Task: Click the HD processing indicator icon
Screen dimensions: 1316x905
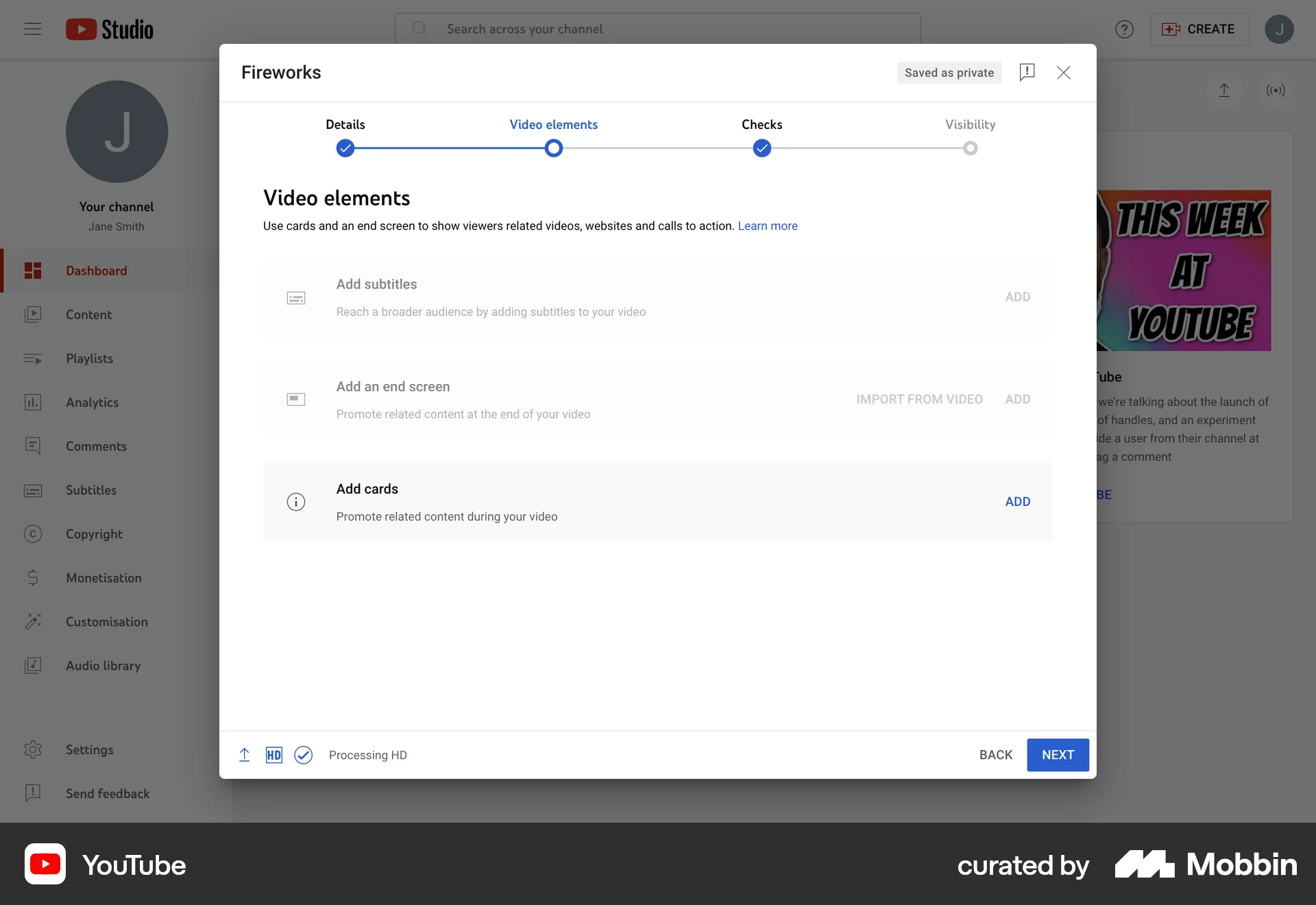Action: point(274,755)
